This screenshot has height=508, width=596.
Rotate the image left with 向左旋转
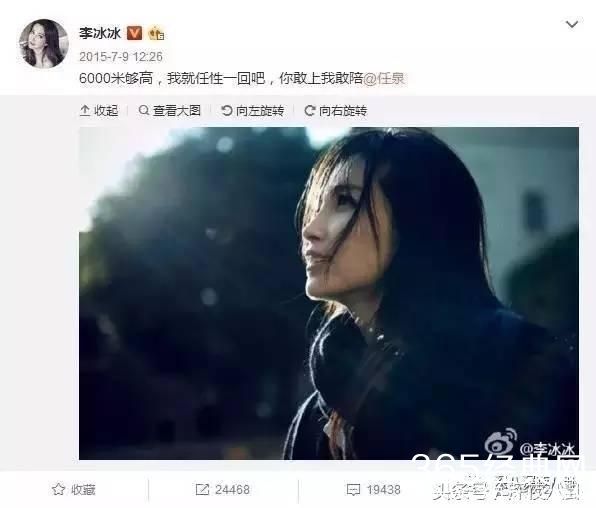click(x=252, y=111)
